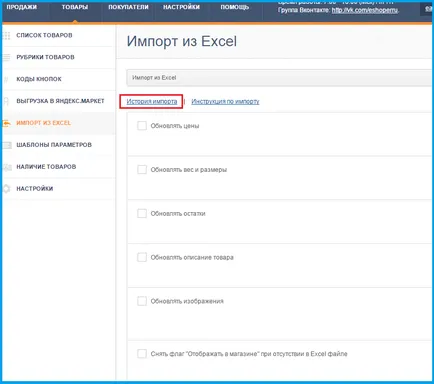Open the Продажи top menu
Viewport: 434px width, 384px height.
click(x=22, y=7)
